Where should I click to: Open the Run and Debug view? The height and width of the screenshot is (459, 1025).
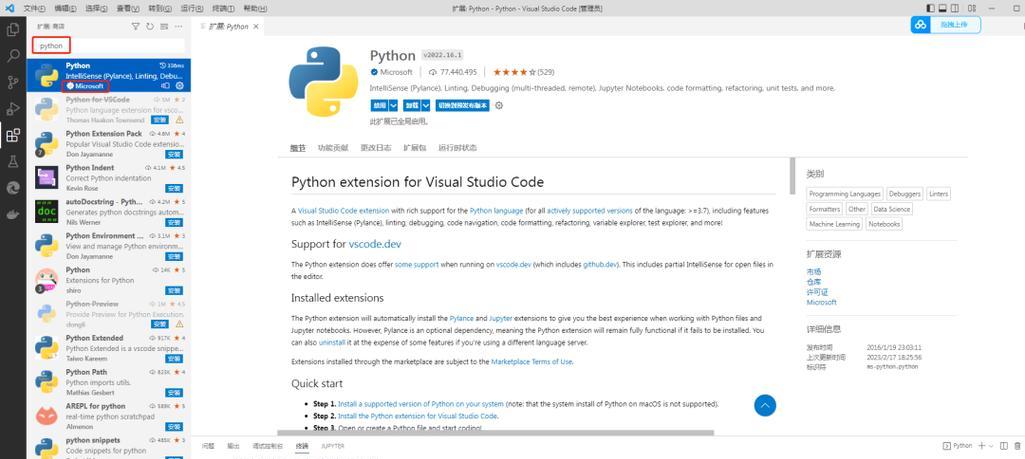[x=12, y=109]
